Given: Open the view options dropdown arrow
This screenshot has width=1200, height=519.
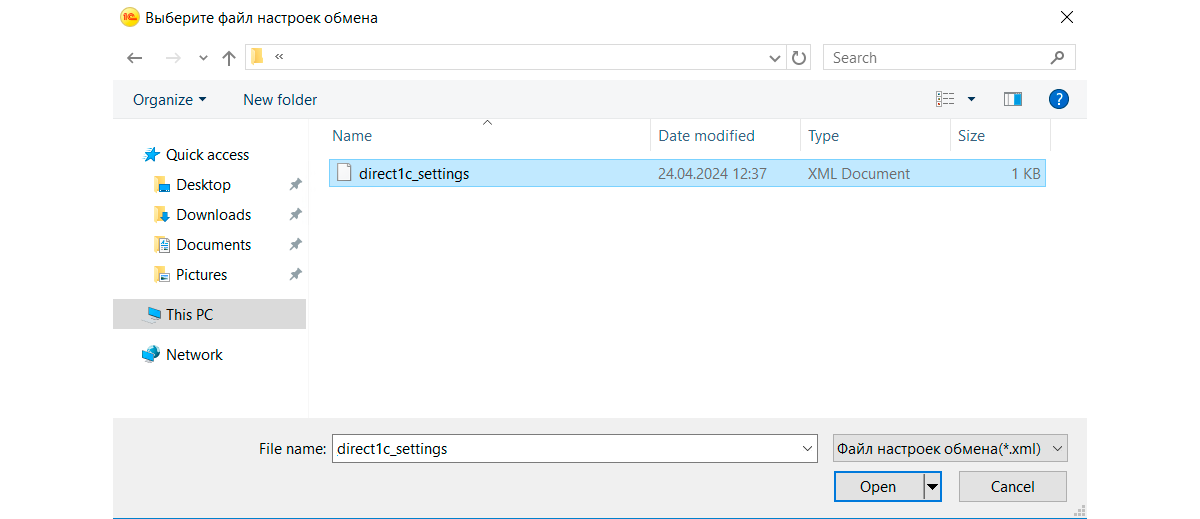Looking at the screenshot, I should (x=971, y=99).
